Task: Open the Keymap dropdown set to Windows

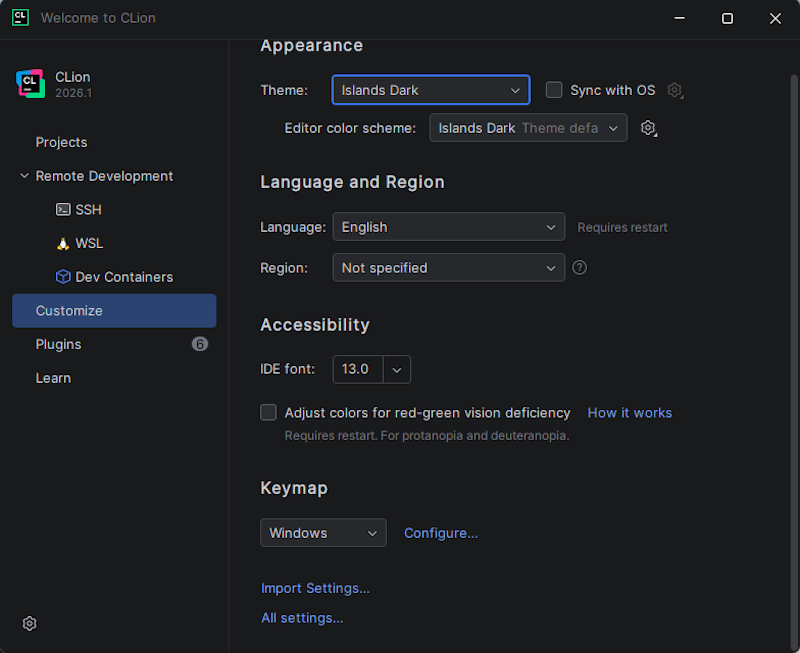Action: click(x=323, y=533)
